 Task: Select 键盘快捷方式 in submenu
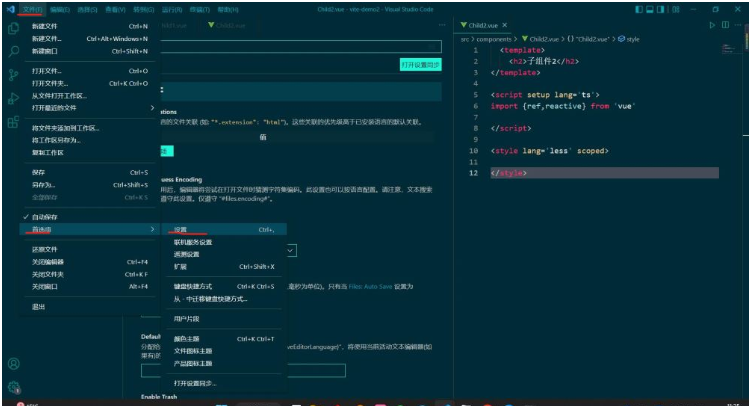[x=224, y=287]
